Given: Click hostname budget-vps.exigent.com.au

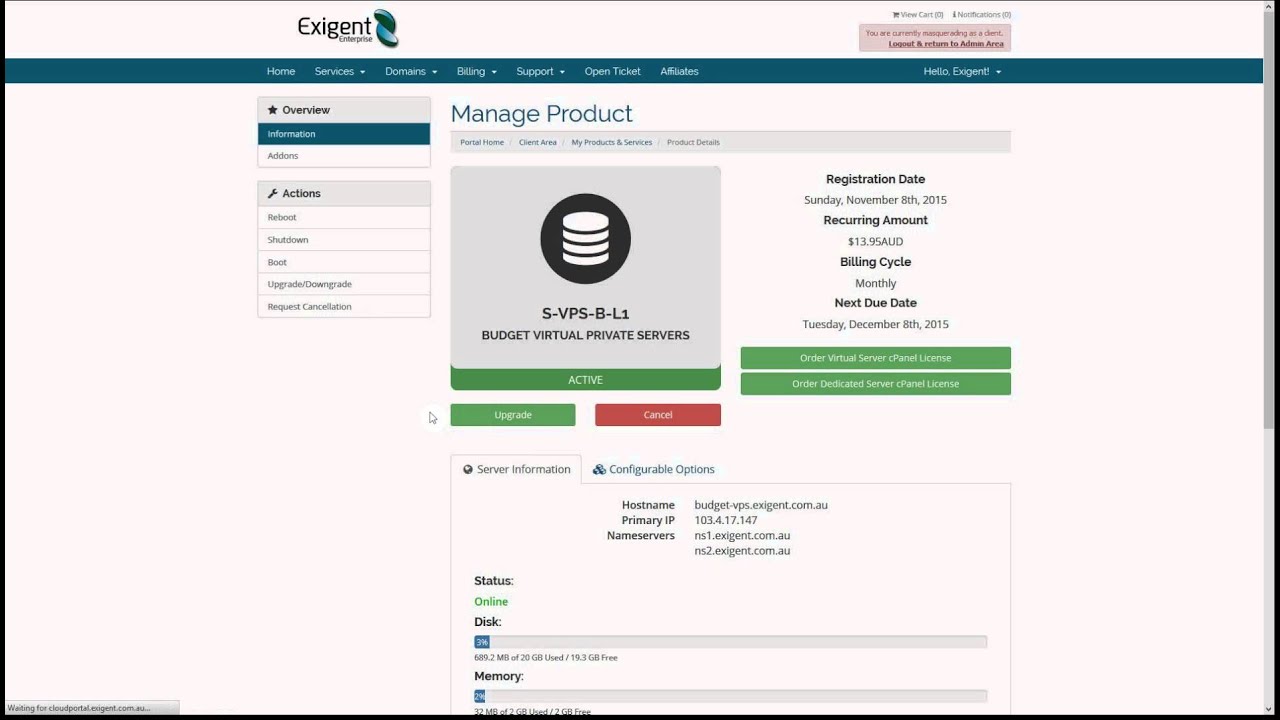Looking at the screenshot, I should (x=761, y=505).
